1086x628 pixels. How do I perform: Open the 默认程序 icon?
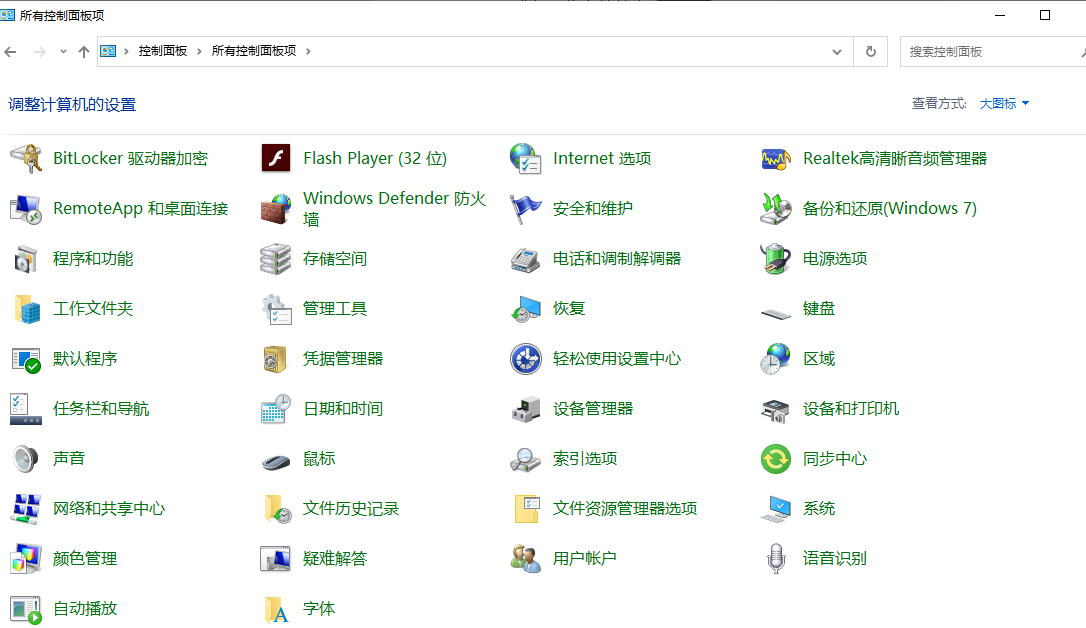coord(26,360)
